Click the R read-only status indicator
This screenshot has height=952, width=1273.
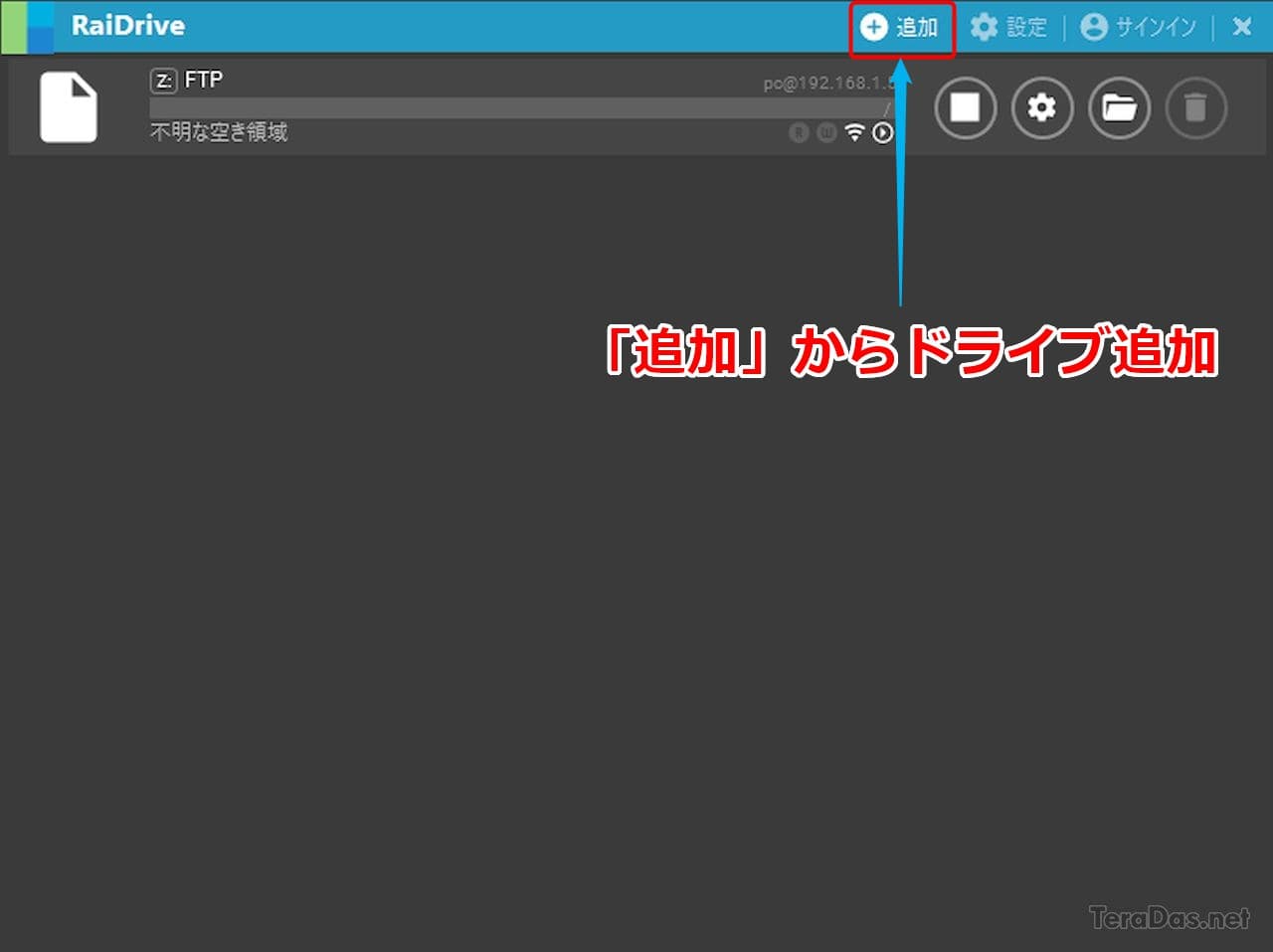click(x=799, y=132)
